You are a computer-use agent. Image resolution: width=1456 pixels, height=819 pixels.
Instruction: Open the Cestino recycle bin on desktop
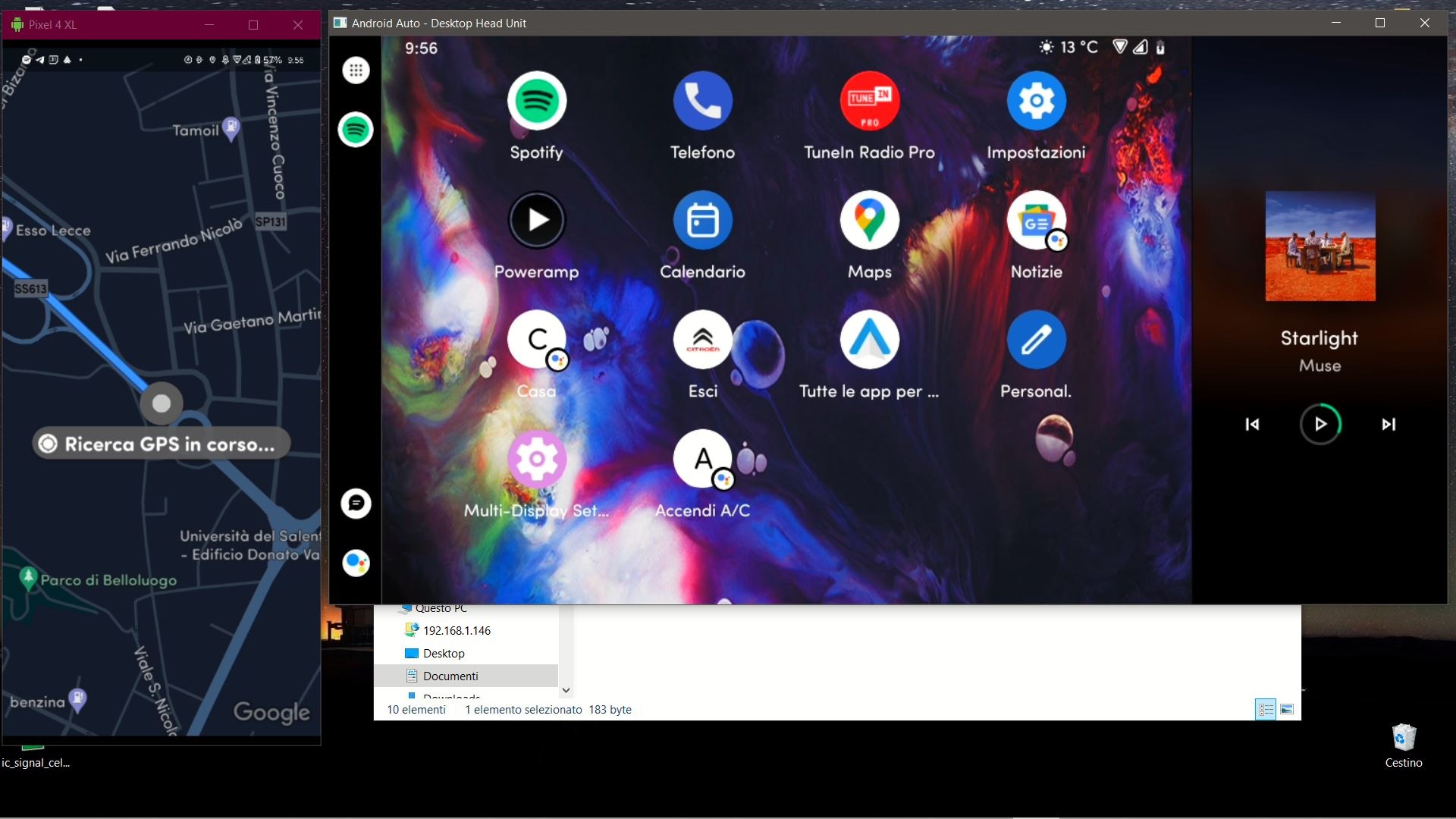coord(1404,746)
